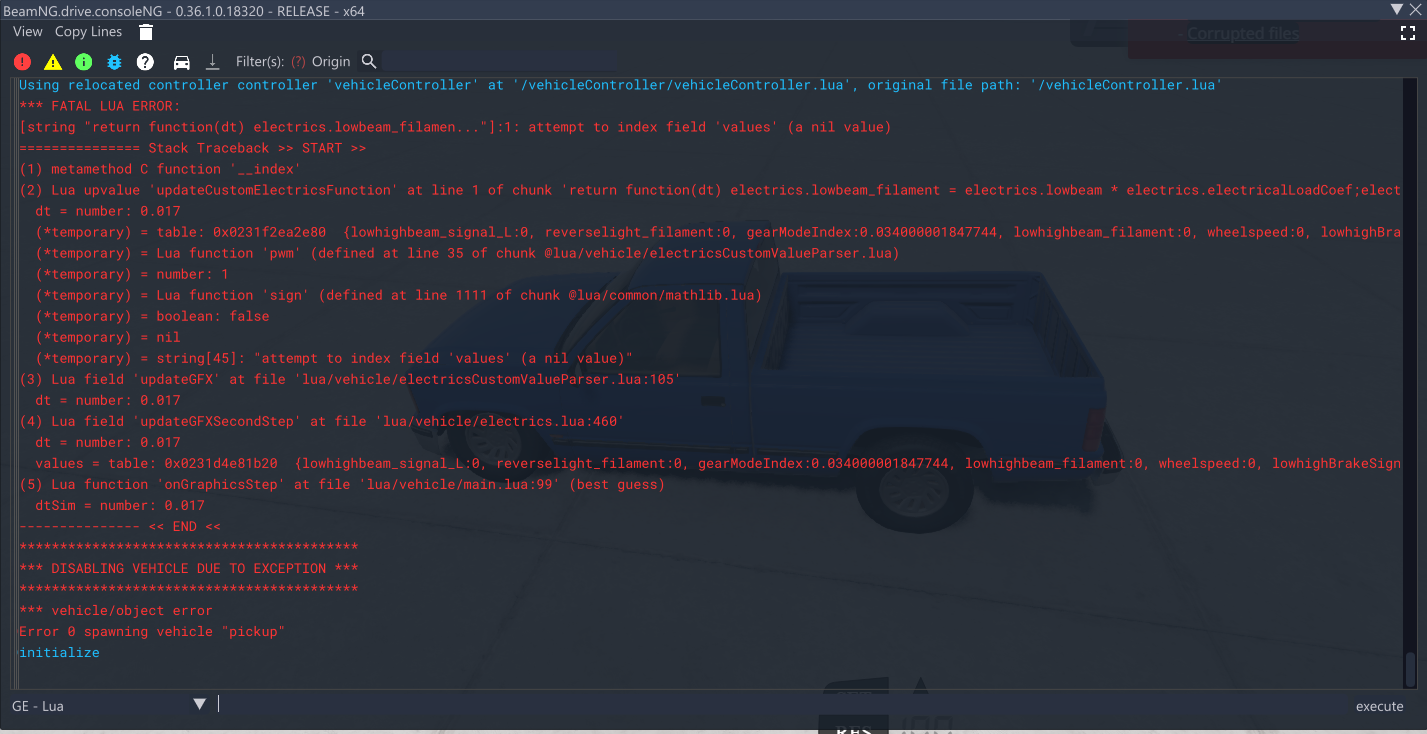Clear console with trash icon
The image size is (1427, 734).
click(146, 32)
